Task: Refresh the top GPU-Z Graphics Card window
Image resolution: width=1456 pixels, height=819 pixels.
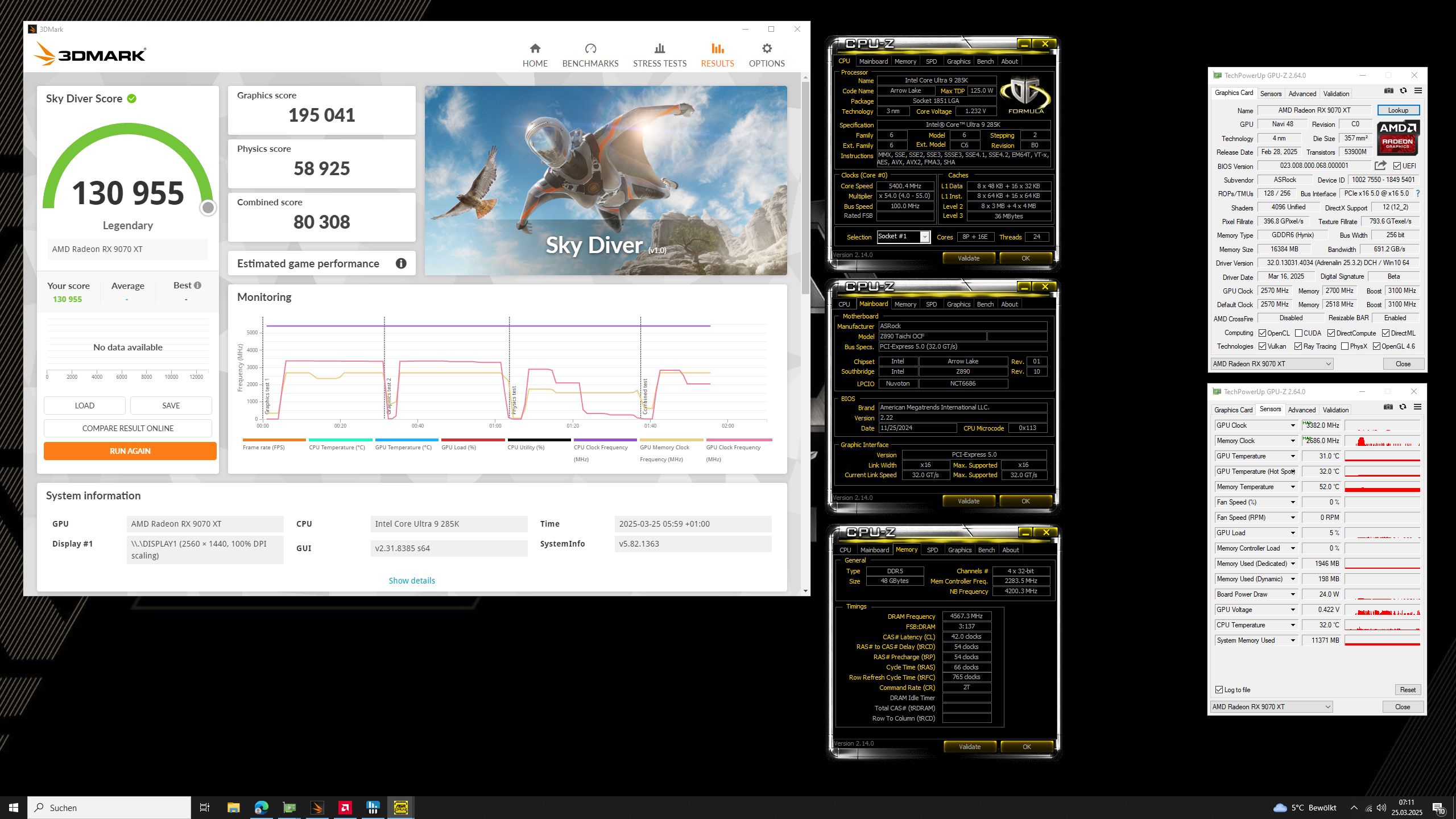Action: pyautogui.click(x=1403, y=91)
